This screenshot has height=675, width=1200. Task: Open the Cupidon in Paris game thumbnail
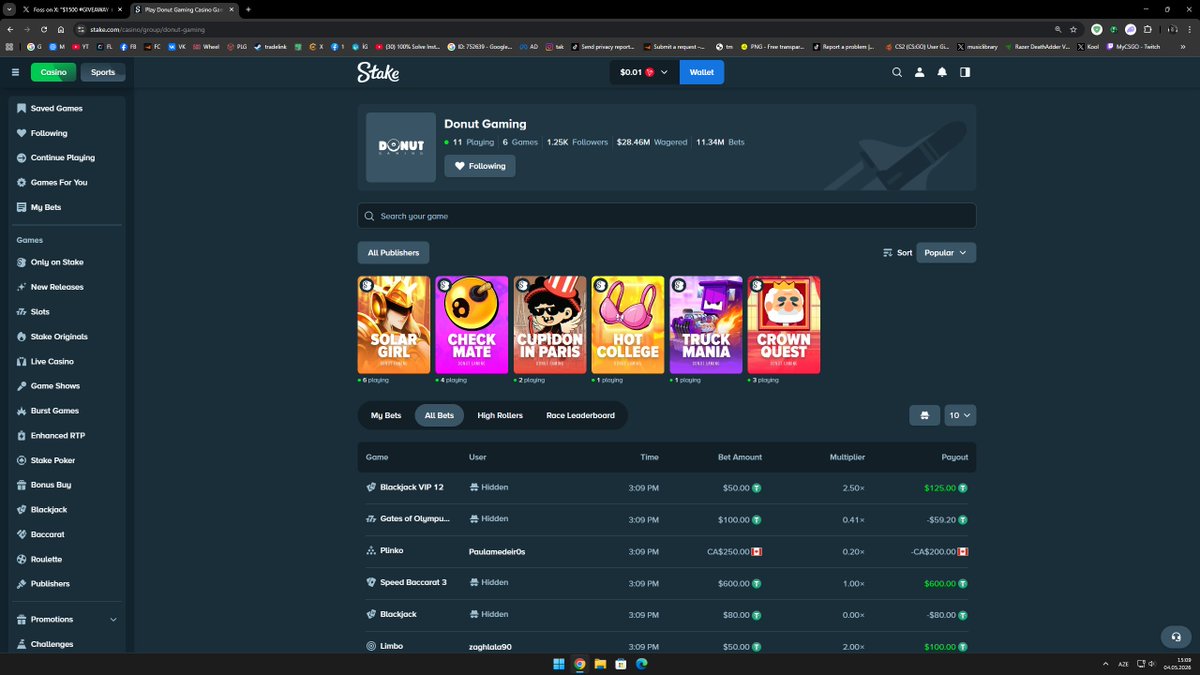coord(550,325)
